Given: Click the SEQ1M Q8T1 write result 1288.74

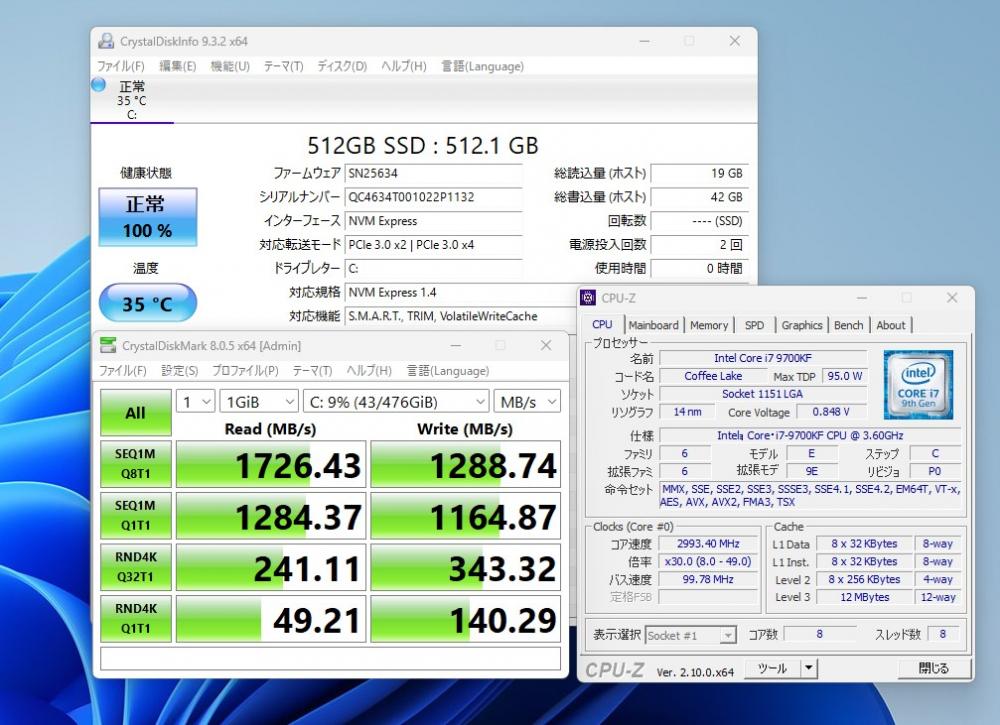Looking at the screenshot, I should [466, 464].
